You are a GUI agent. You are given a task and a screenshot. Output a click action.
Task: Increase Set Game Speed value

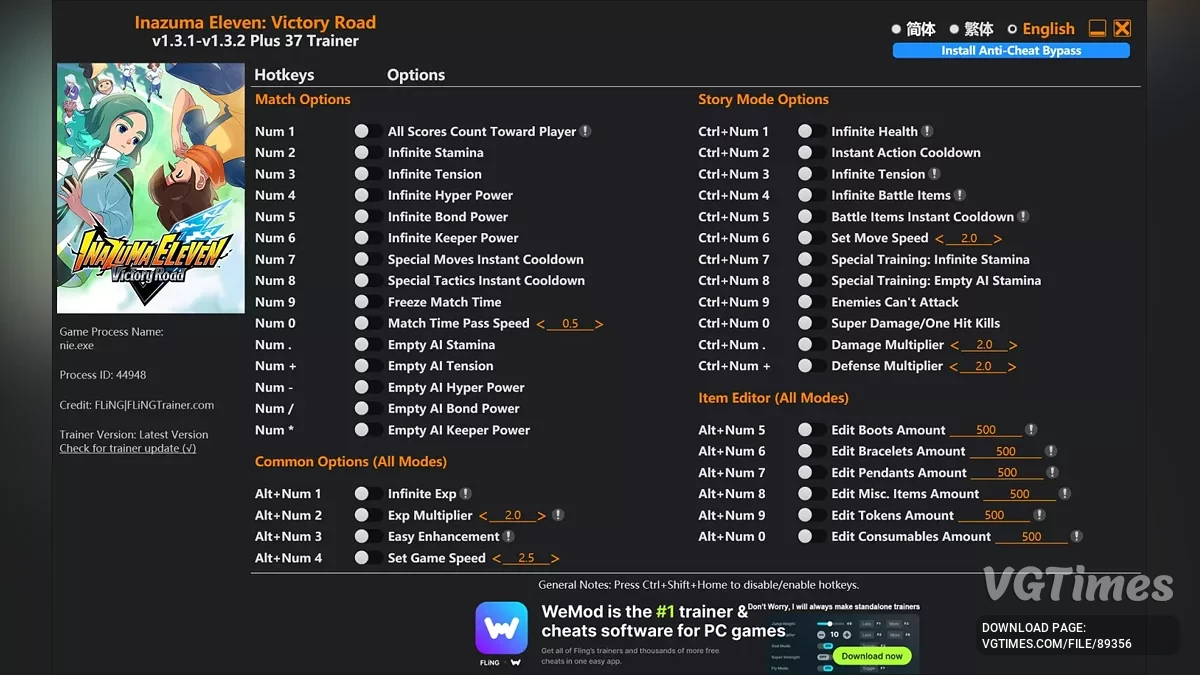(x=555, y=559)
